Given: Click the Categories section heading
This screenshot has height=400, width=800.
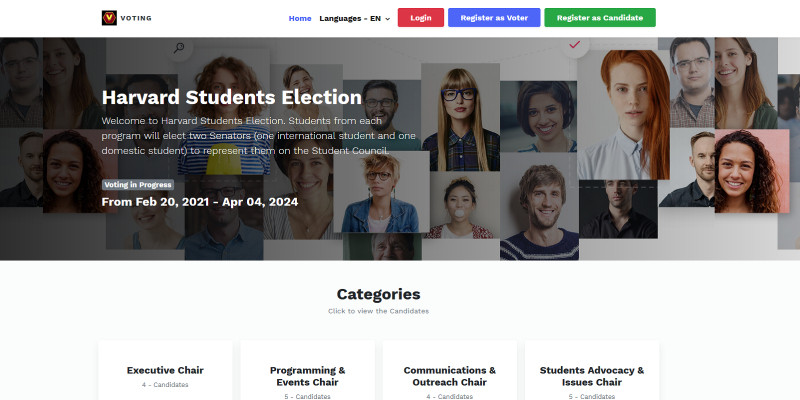Looking at the screenshot, I should pyautogui.click(x=378, y=294).
